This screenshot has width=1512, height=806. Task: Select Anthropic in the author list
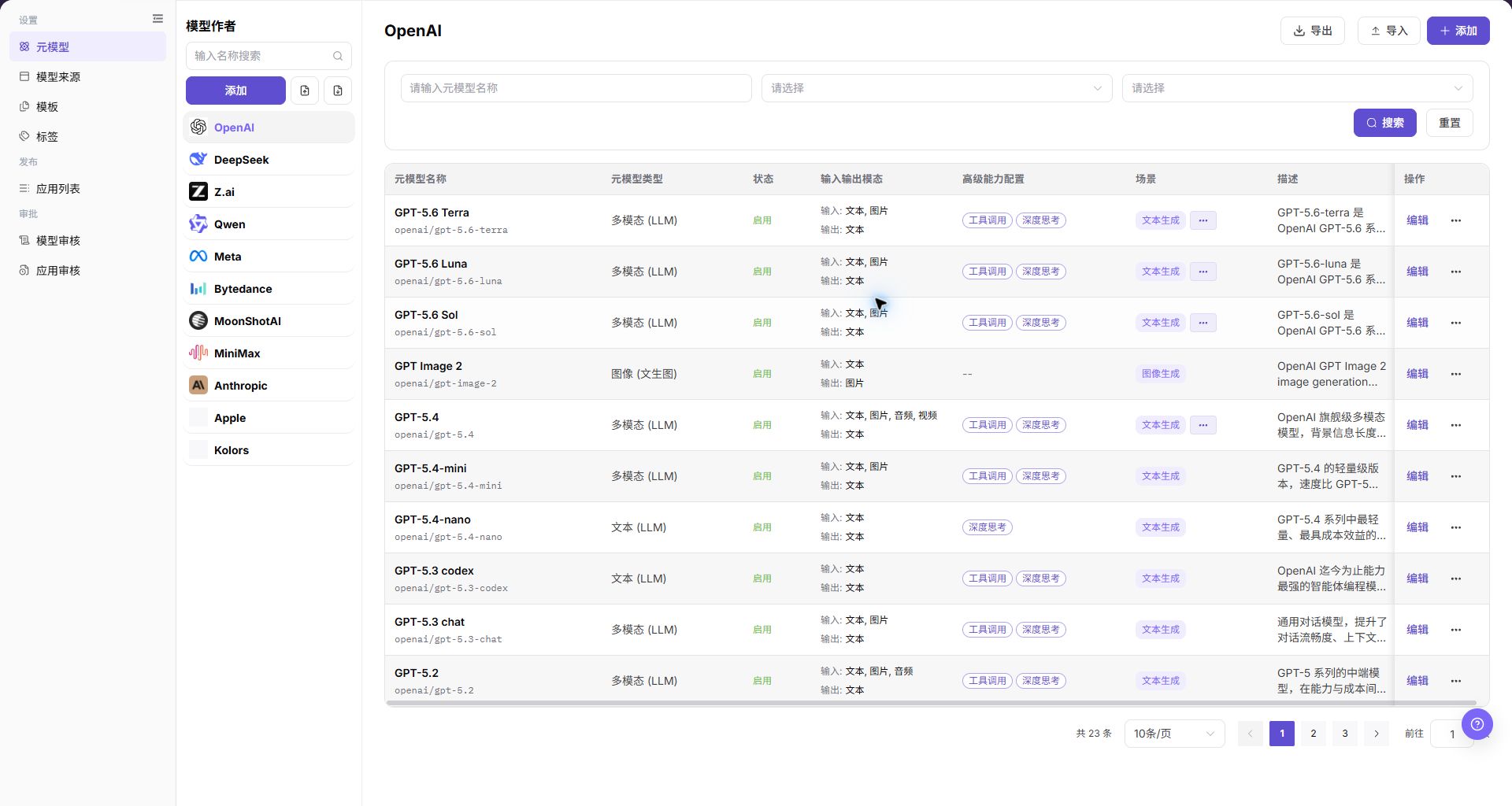269,386
